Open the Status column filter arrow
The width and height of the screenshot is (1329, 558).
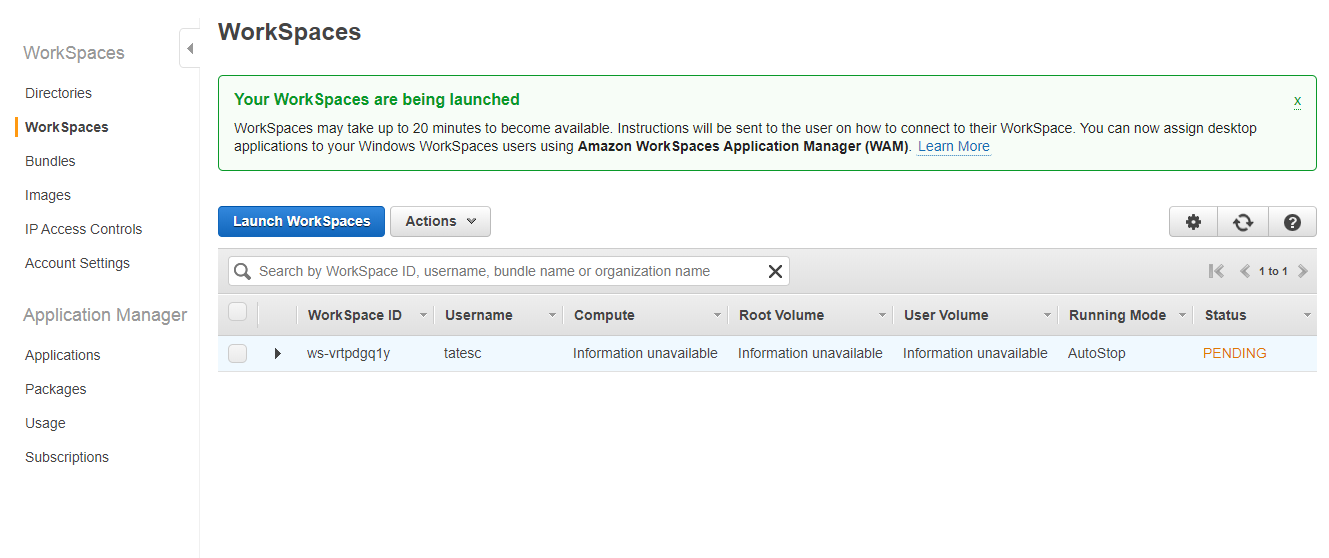click(x=1307, y=315)
